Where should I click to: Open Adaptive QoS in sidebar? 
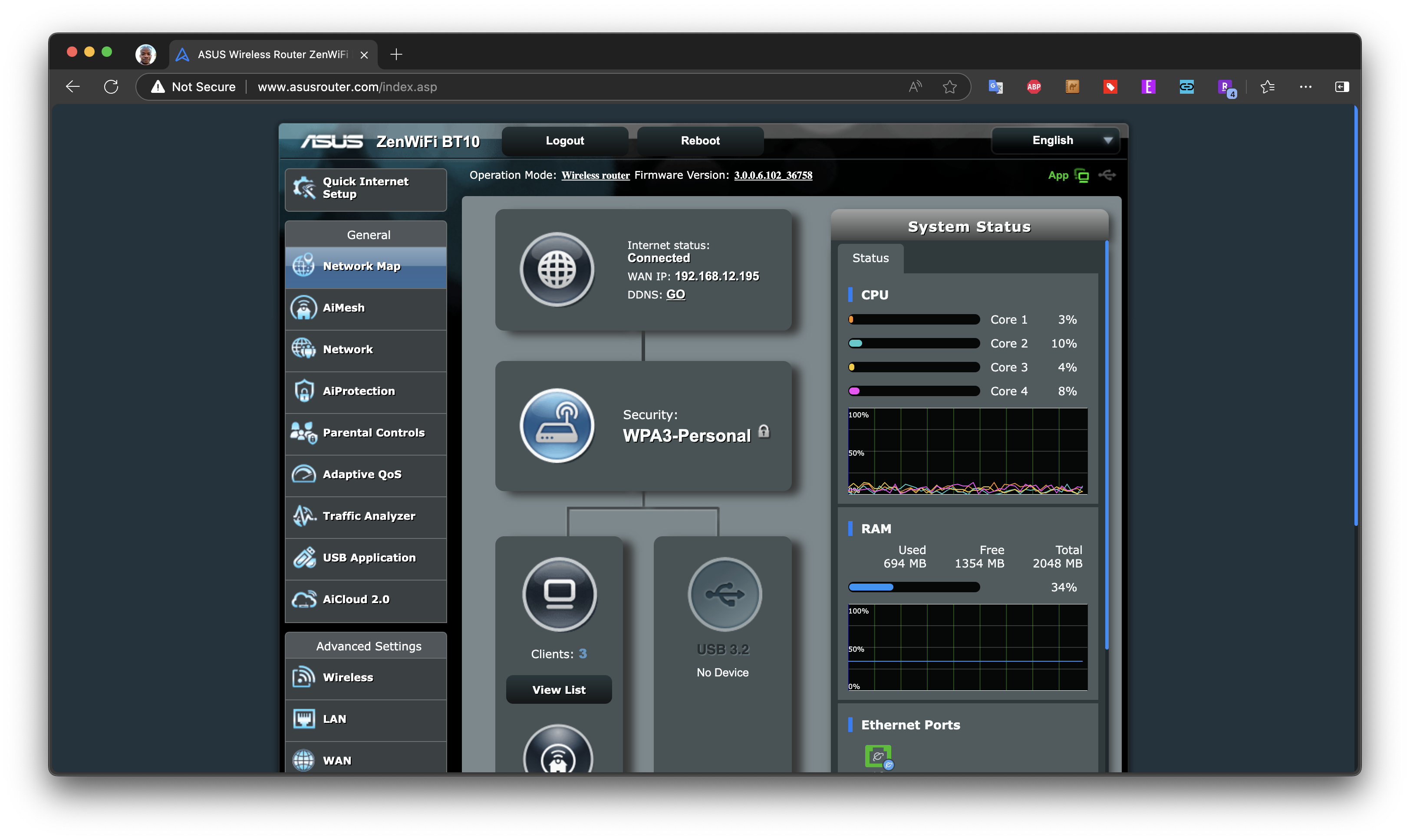366,475
